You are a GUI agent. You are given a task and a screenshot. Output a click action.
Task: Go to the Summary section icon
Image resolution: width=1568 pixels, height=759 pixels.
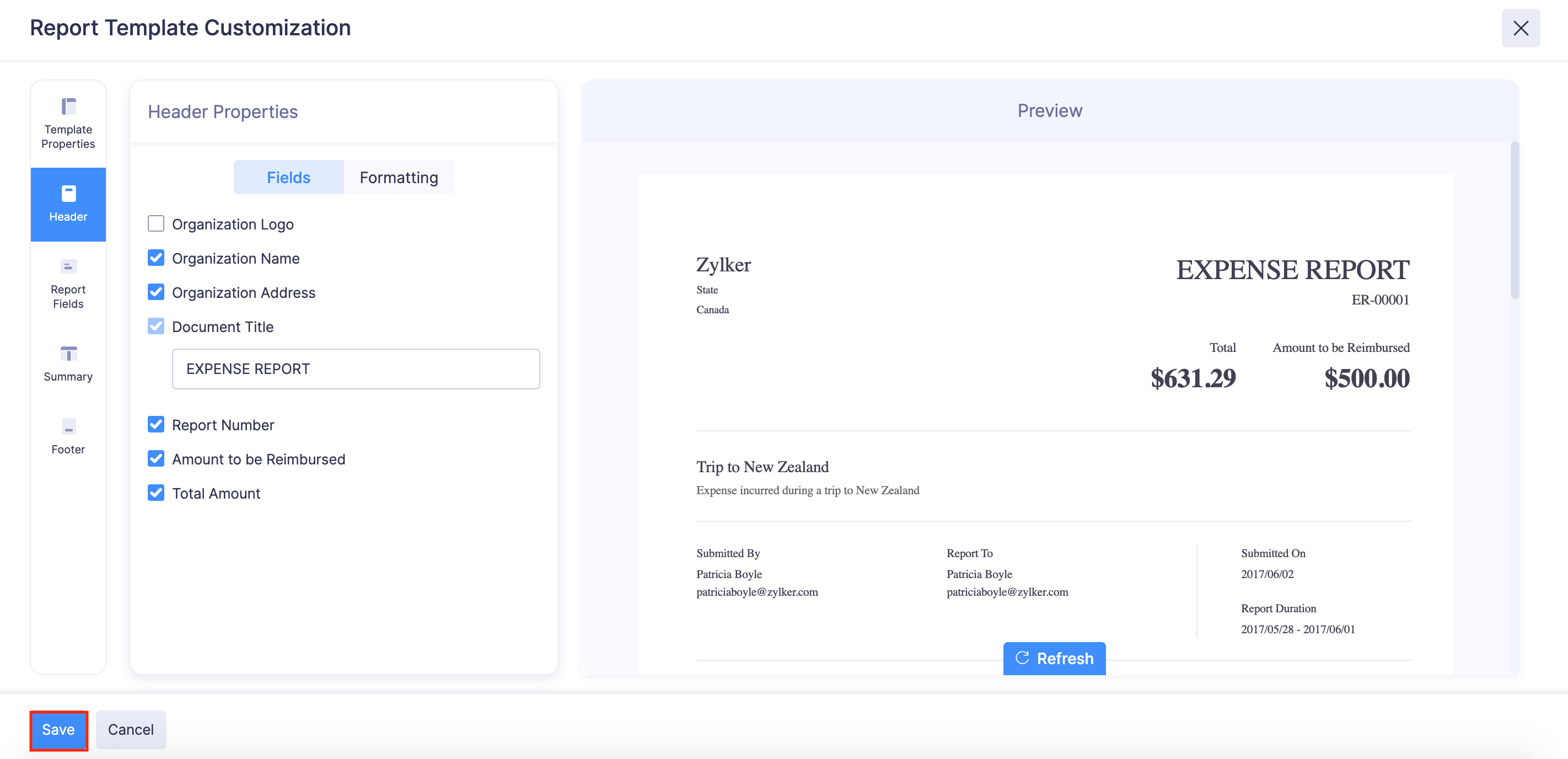click(68, 354)
